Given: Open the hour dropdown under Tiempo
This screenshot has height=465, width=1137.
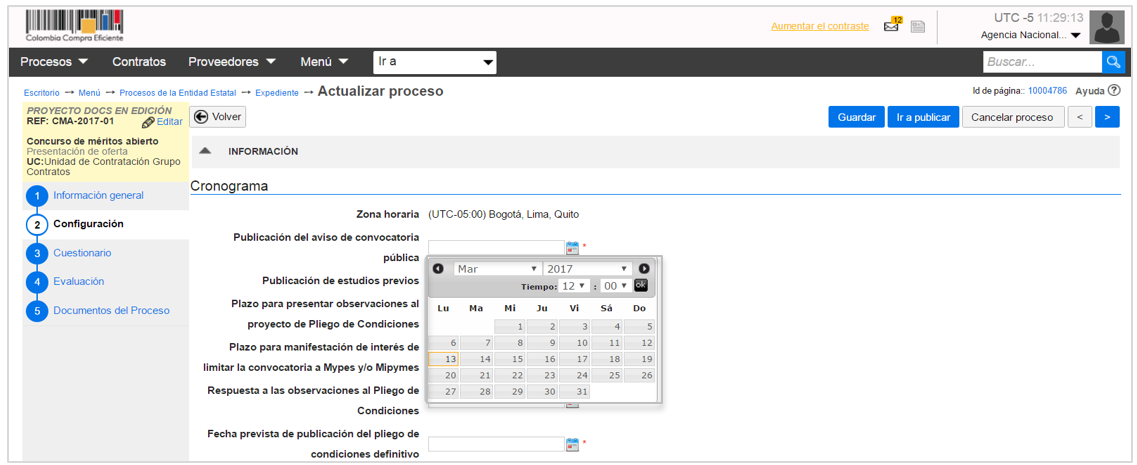Looking at the screenshot, I should coord(575,286).
